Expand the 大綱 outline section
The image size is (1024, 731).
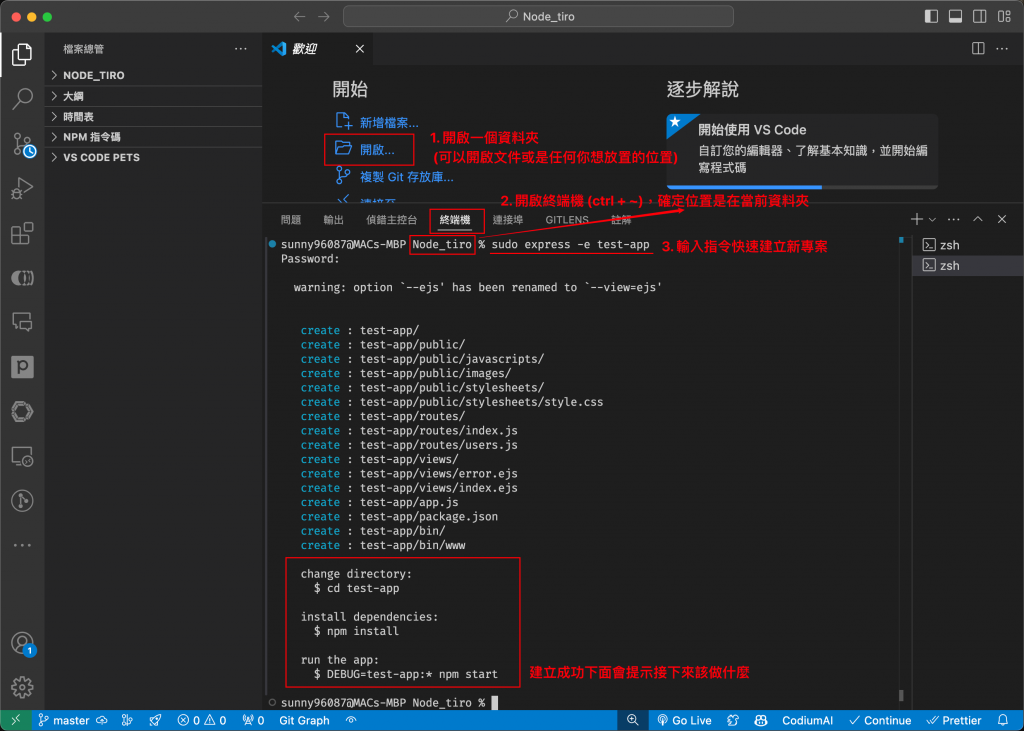153,96
